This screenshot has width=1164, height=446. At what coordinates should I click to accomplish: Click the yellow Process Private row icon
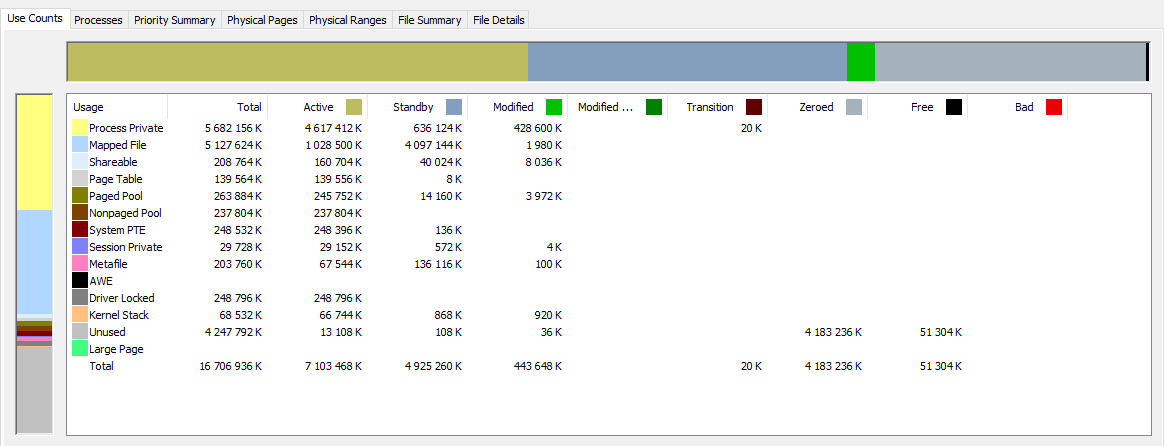pyautogui.click(x=80, y=128)
